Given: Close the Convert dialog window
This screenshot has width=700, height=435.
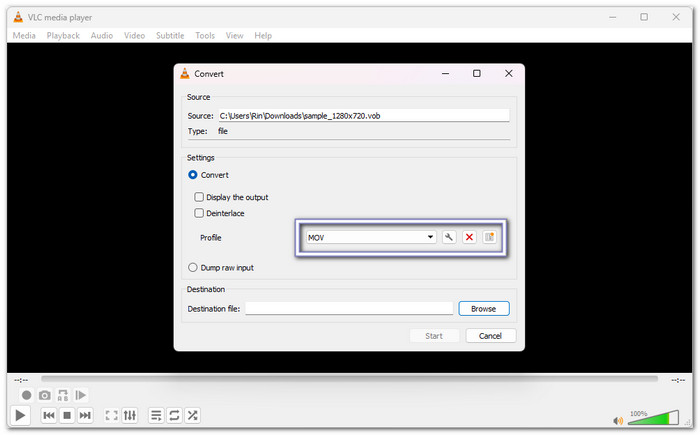Looking at the screenshot, I should 508,74.
